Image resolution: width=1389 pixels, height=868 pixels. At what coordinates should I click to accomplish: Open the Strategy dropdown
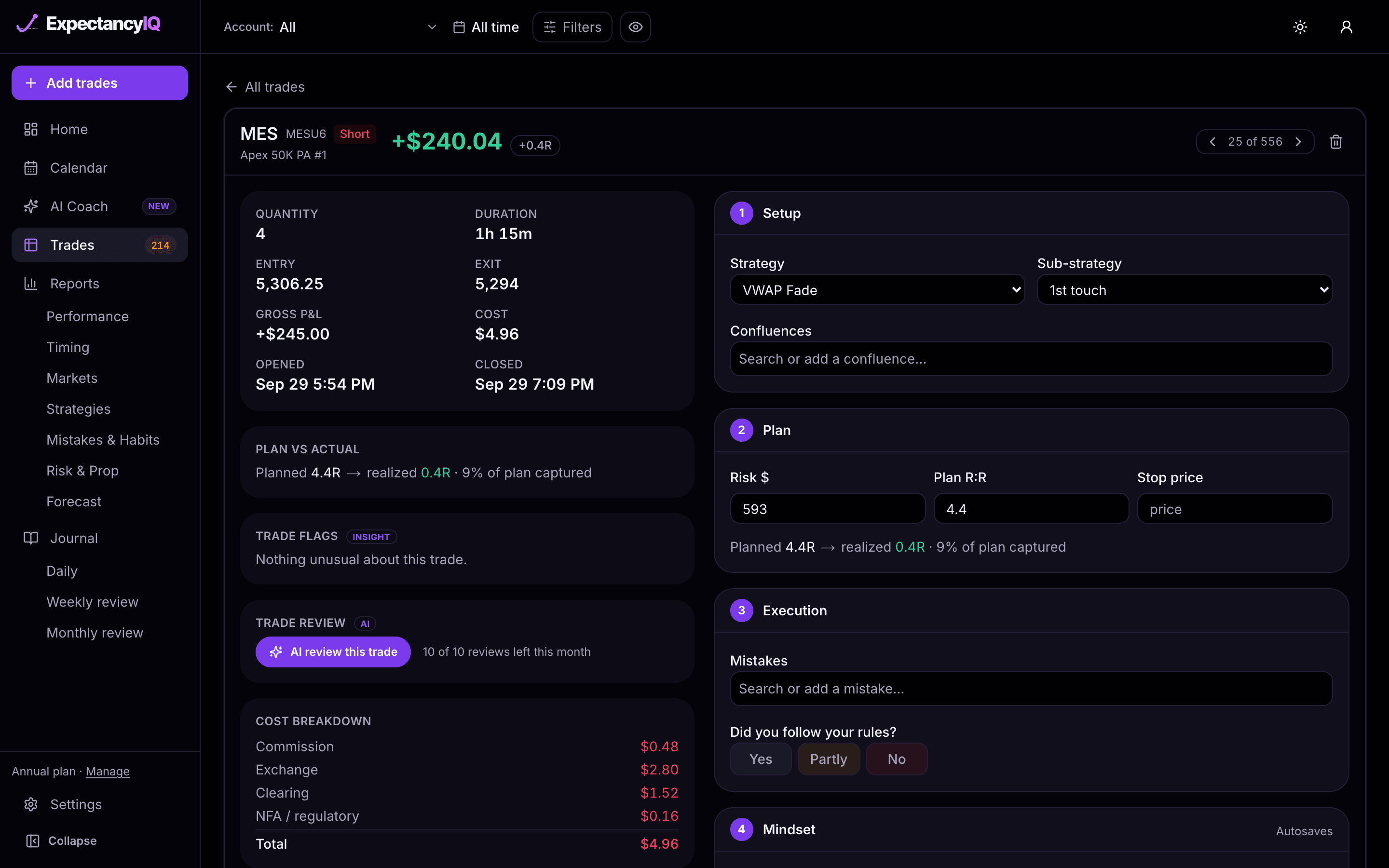coord(877,290)
